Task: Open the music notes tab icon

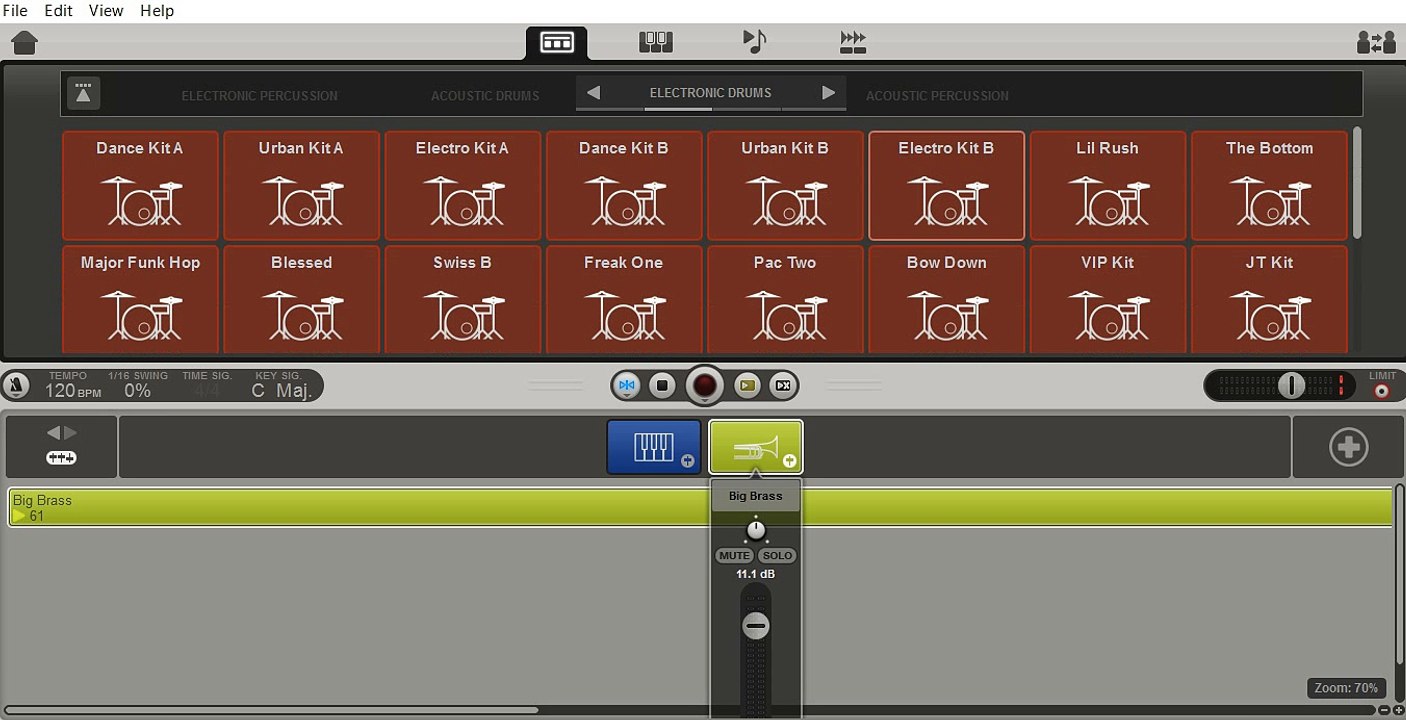Action: tap(754, 42)
